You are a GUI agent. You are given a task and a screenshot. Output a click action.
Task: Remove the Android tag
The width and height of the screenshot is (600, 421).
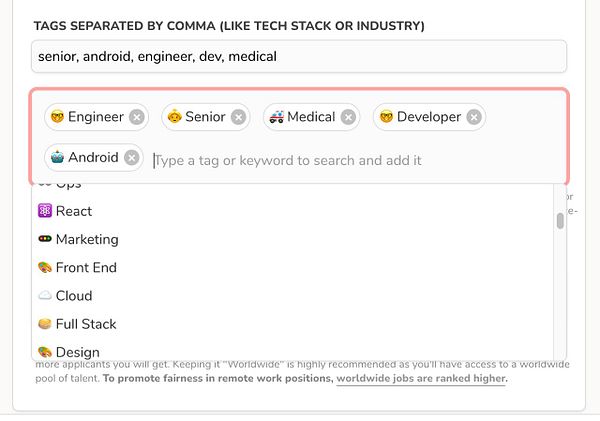[131, 158]
